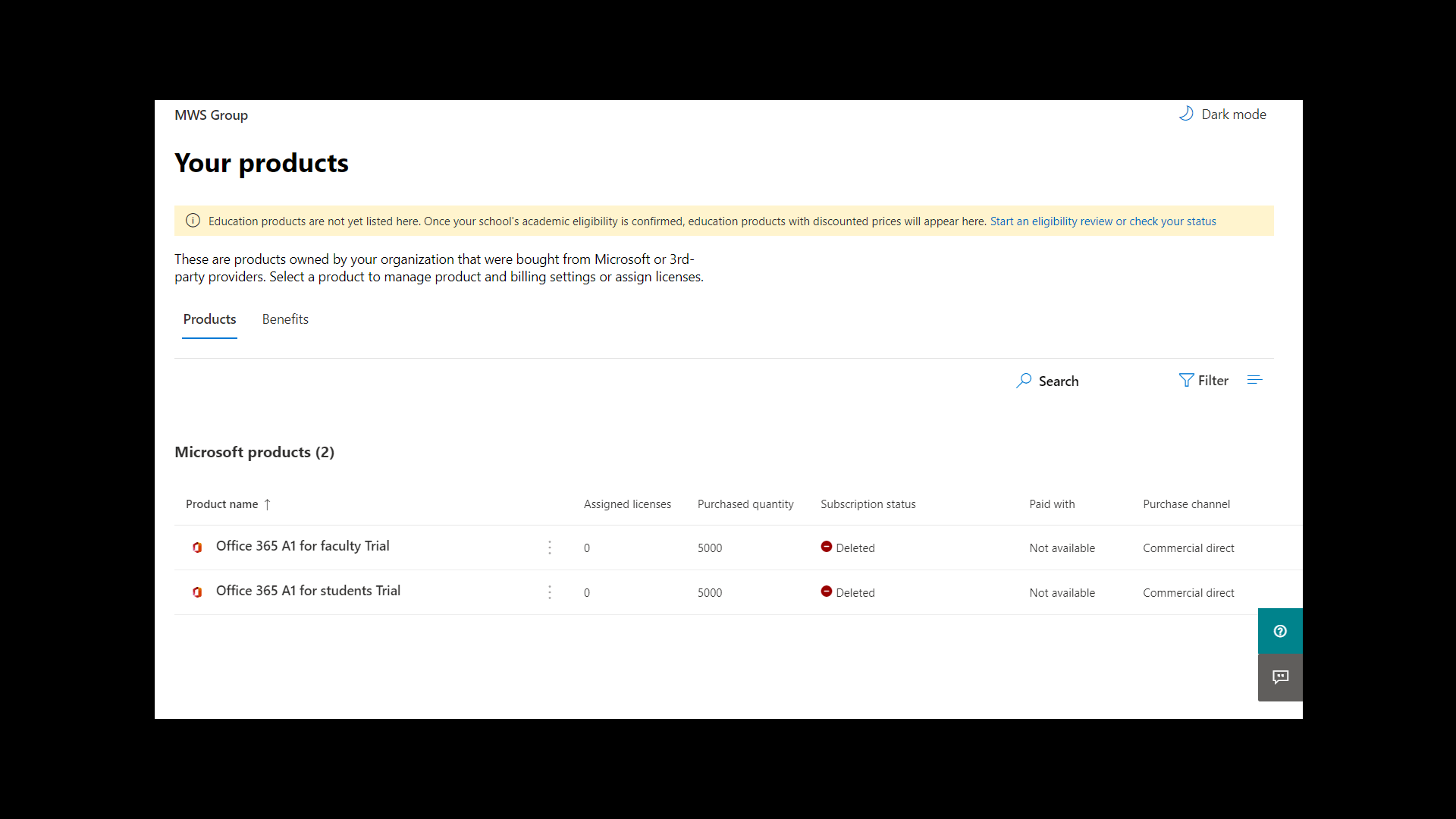Click the Purchase channel column header

[1186, 504]
